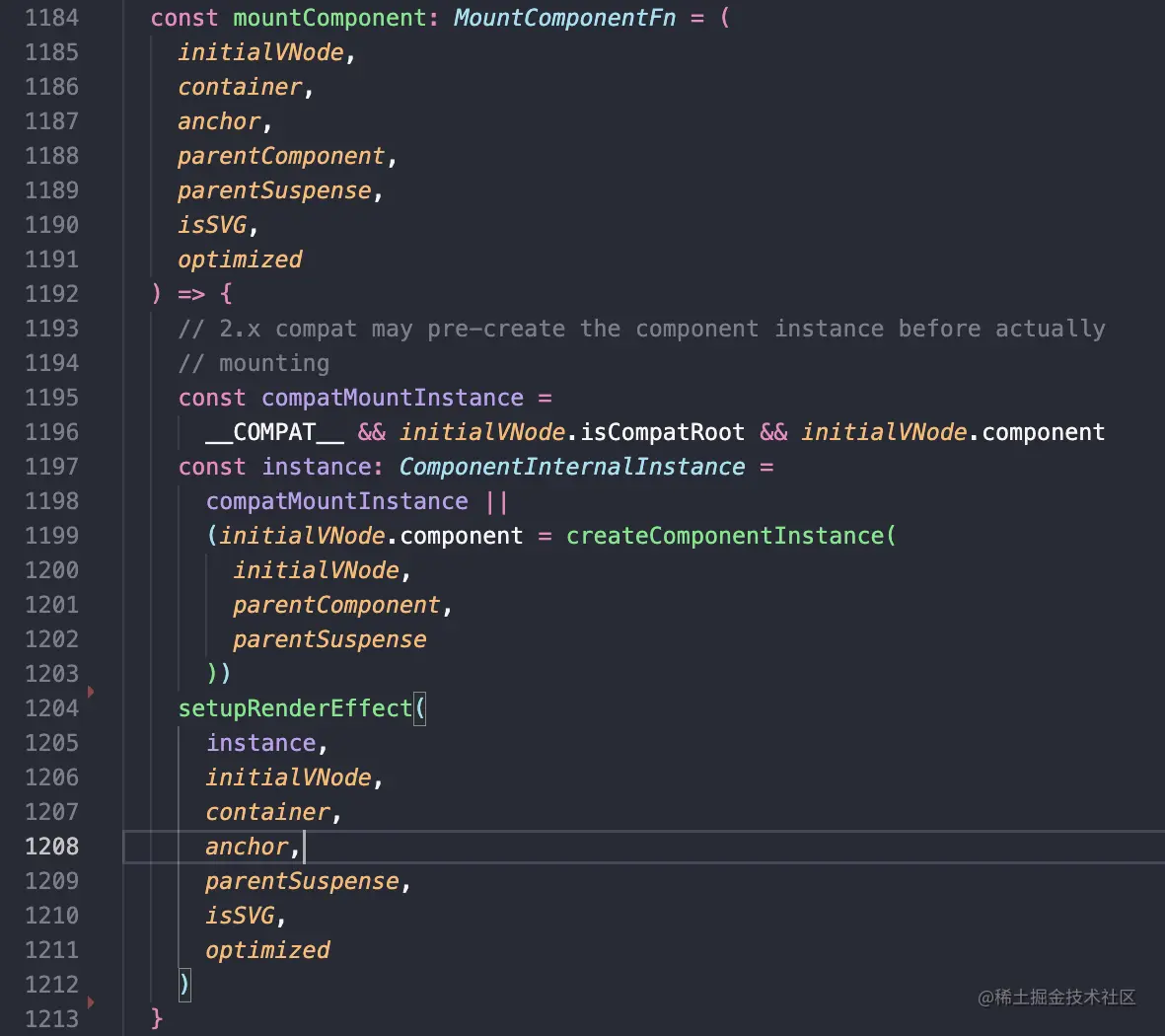
Task: Select line number 1200 in the gutter
Action: click(x=52, y=570)
